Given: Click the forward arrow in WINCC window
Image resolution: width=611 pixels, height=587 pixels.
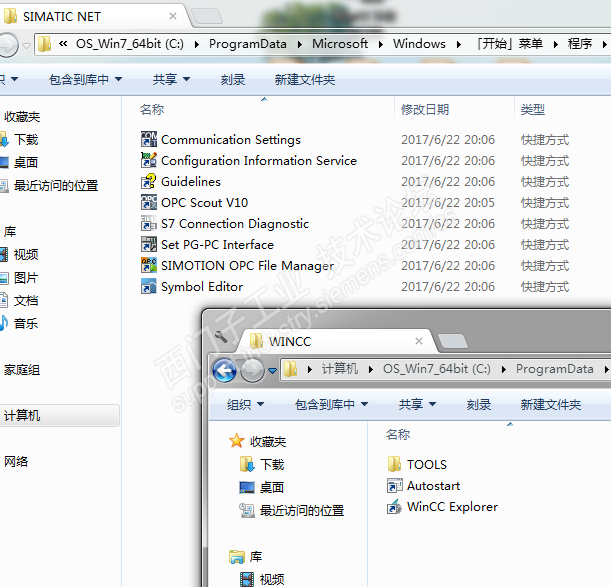Looking at the screenshot, I should click(252, 370).
